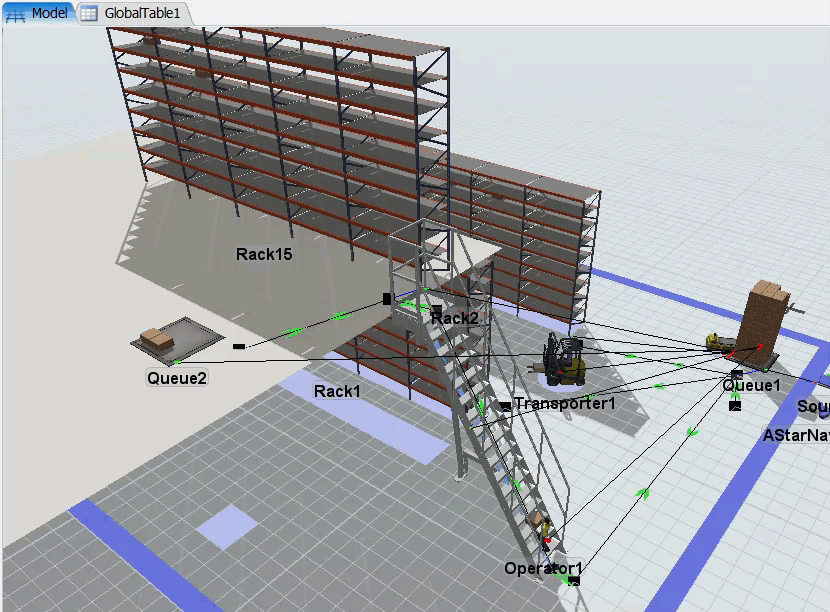830x612 pixels.
Task: Click the GlobalTable1 table grid icon
Action: pyautogui.click(x=89, y=13)
